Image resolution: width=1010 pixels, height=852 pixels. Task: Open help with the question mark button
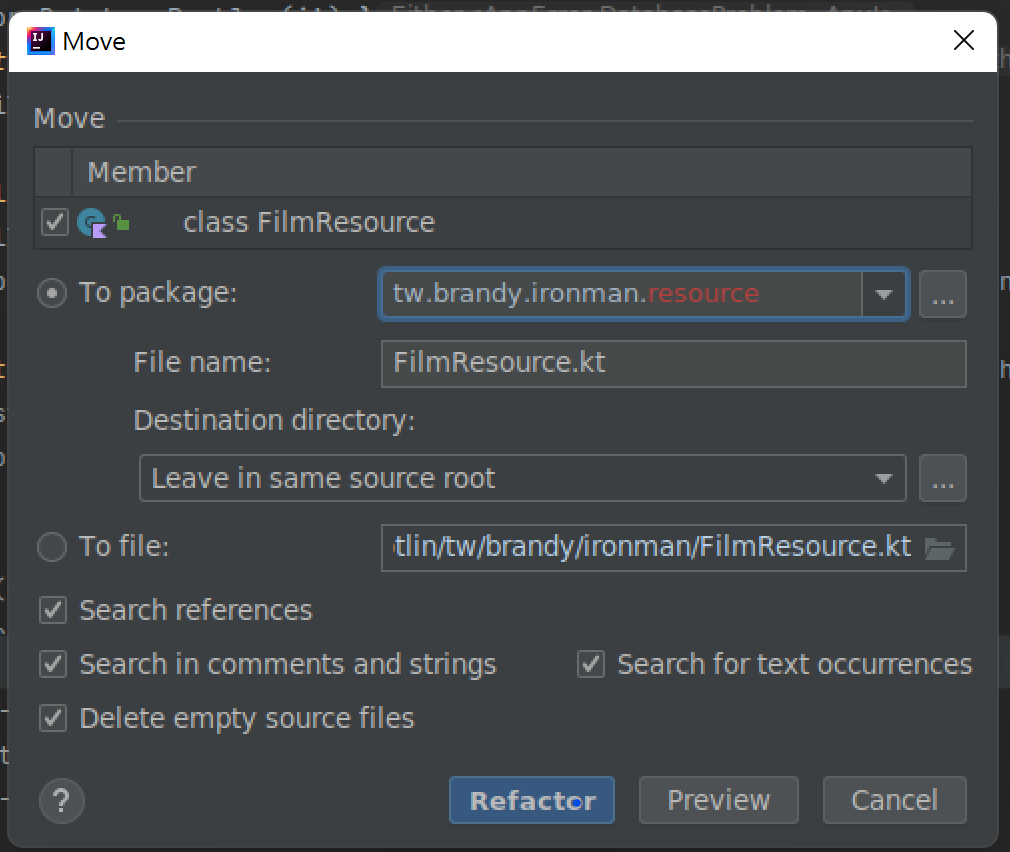coord(62,801)
